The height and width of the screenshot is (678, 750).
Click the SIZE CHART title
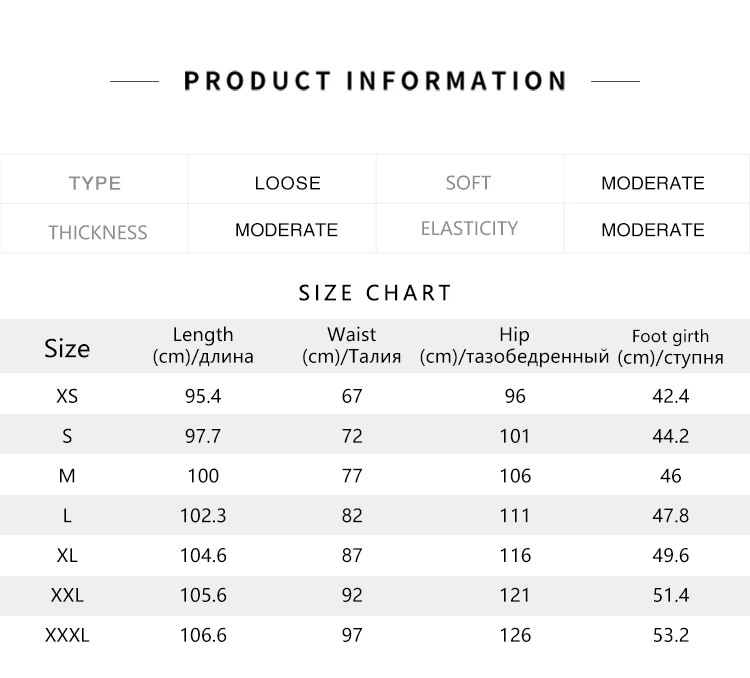(375, 293)
